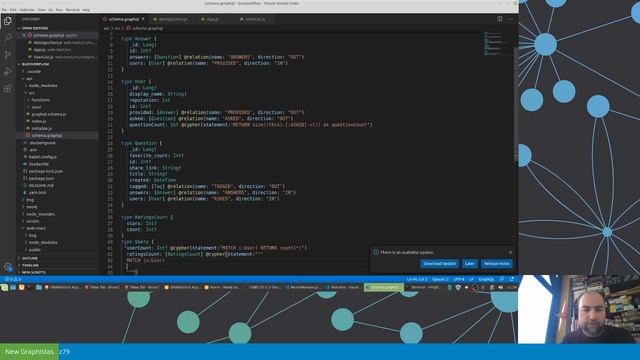
Task: Collapse the Open Editors section
Action: pos(35,28)
